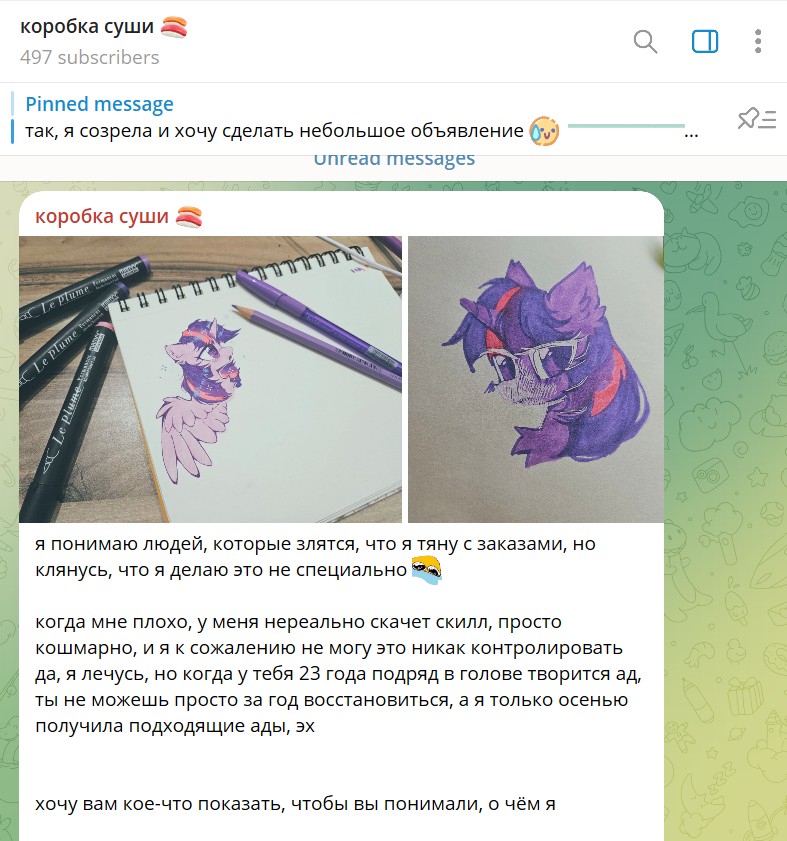Open the sketchbook pony photo

point(210,379)
